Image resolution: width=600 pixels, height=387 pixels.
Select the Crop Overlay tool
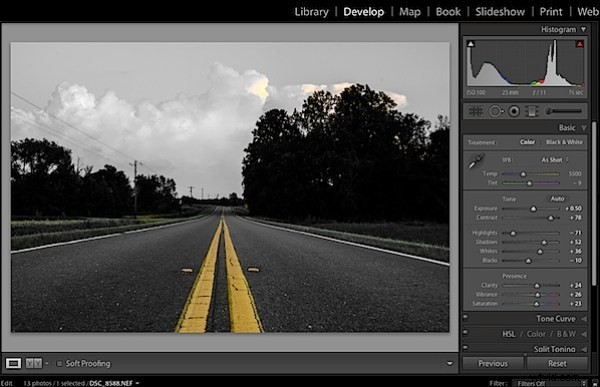pyautogui.click(x=476, y=111)
